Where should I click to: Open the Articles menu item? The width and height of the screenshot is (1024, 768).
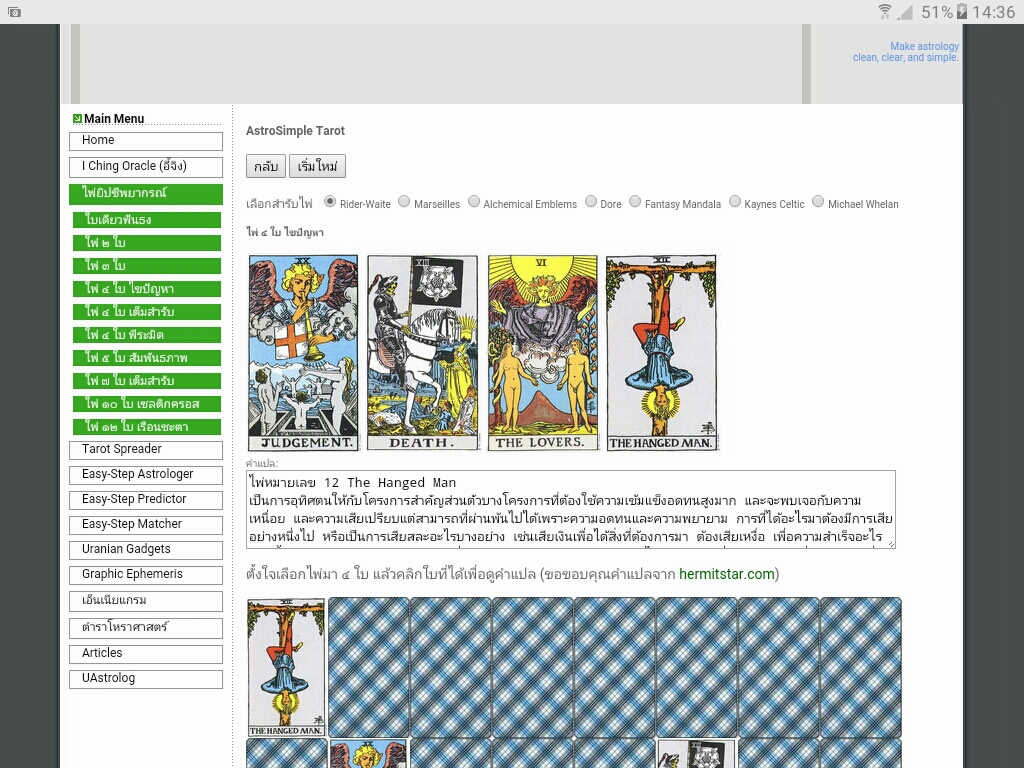(x=146, y=654)
